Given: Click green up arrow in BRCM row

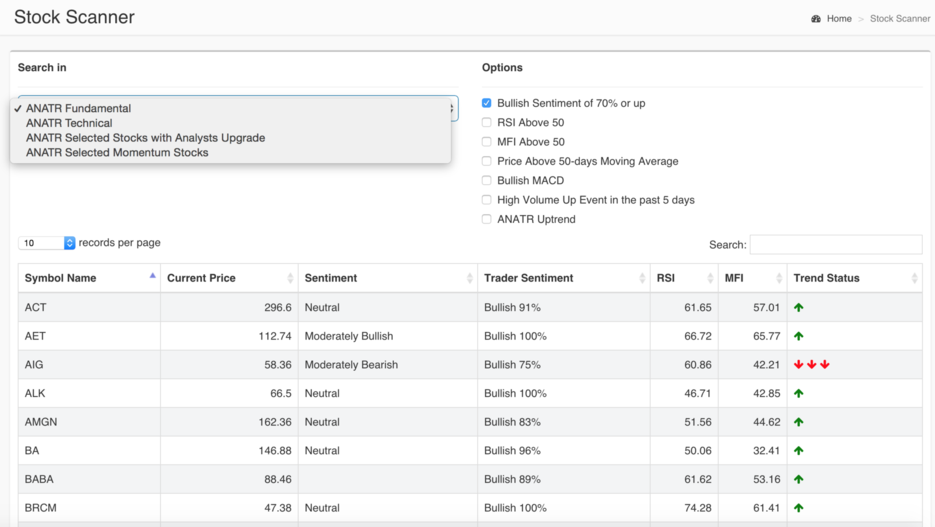Looking at the screenshot, I should point(798,508).
